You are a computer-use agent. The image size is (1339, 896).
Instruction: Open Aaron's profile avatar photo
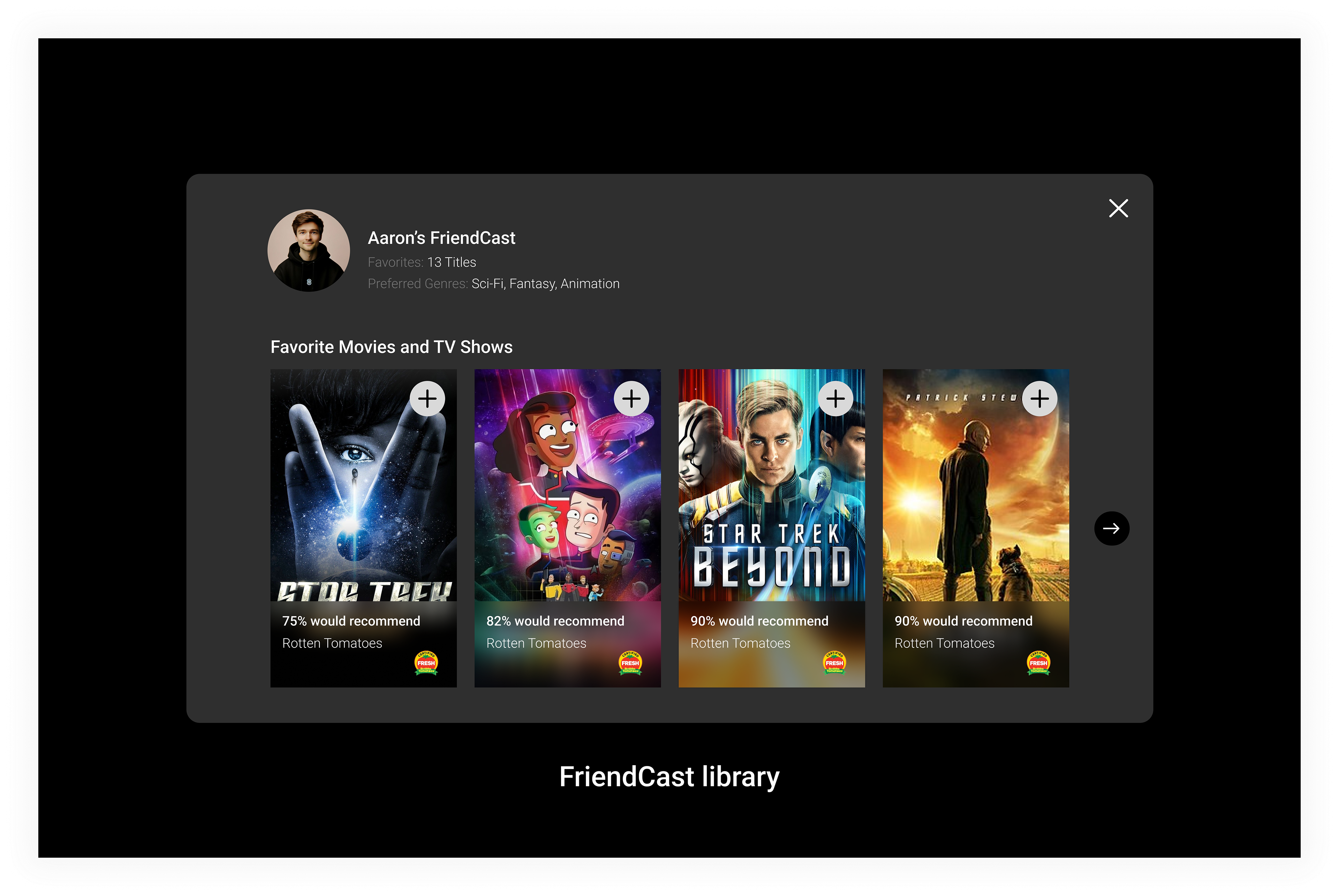point(309,250)
